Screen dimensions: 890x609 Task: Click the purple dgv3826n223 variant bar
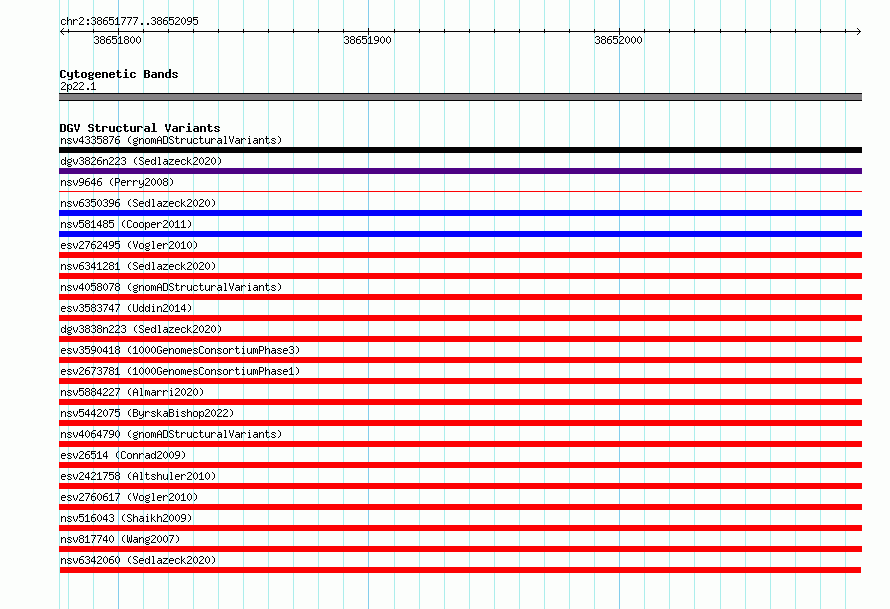point(460,171)
